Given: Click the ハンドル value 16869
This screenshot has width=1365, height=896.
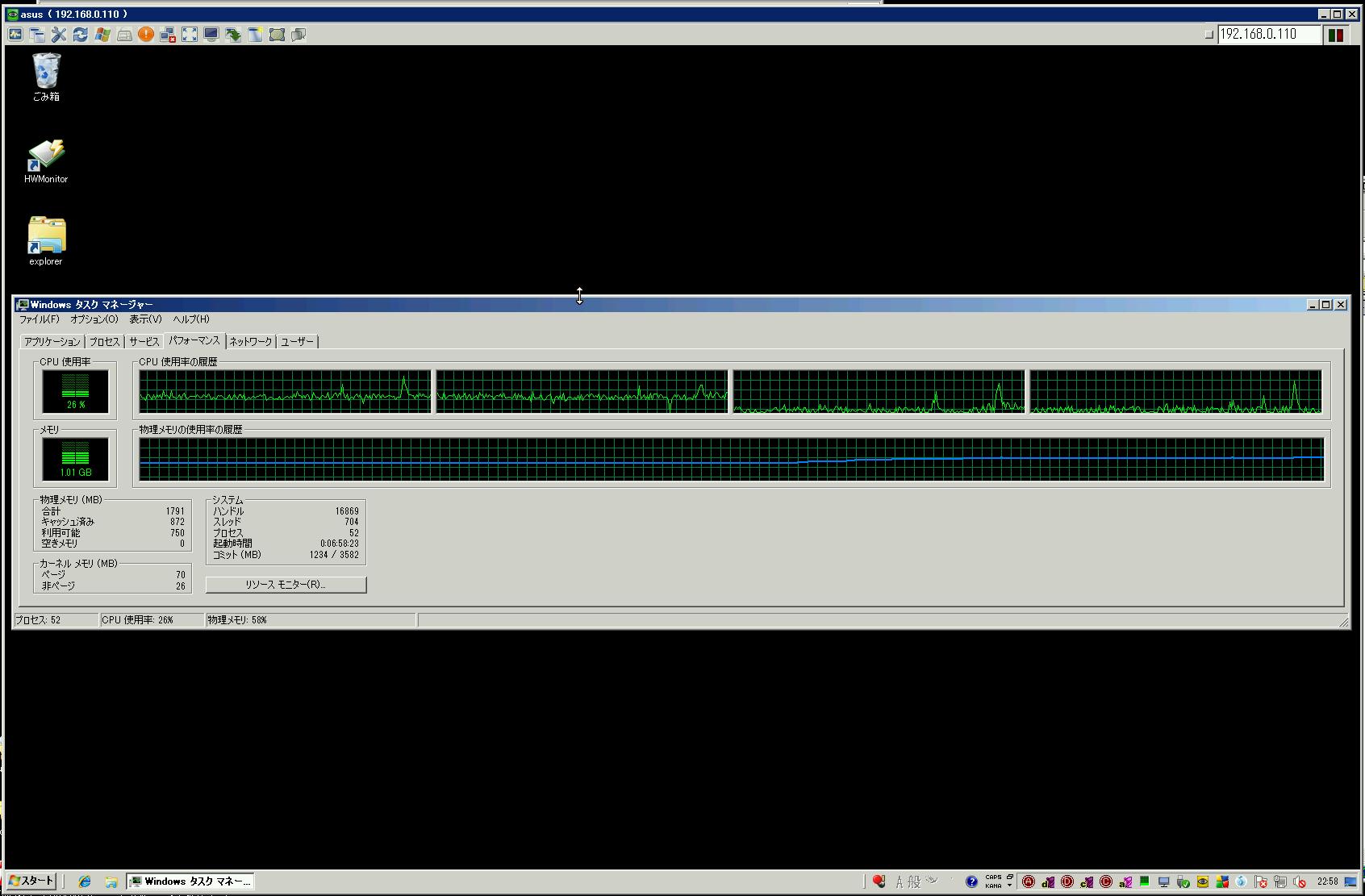Looking at the screenshot, I should point(347,511).
